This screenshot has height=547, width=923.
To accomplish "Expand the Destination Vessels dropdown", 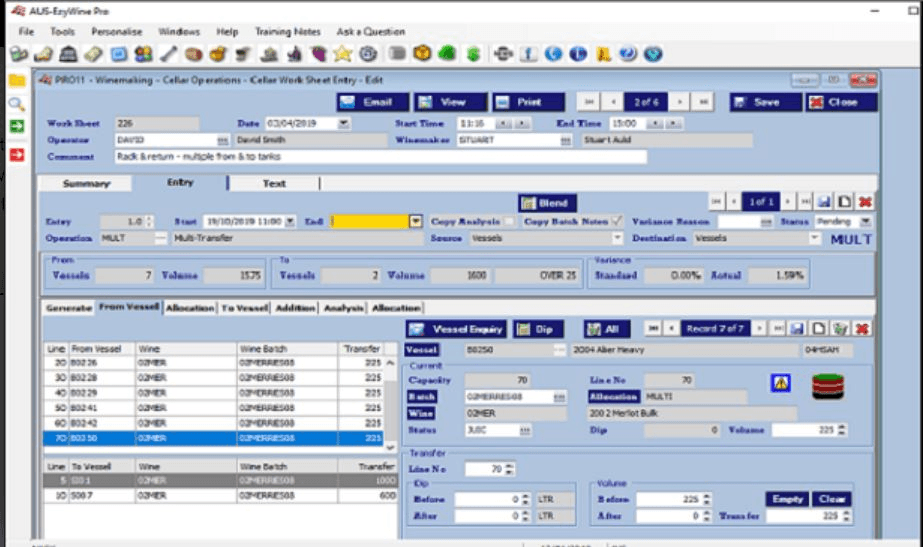I will point(815,238).
